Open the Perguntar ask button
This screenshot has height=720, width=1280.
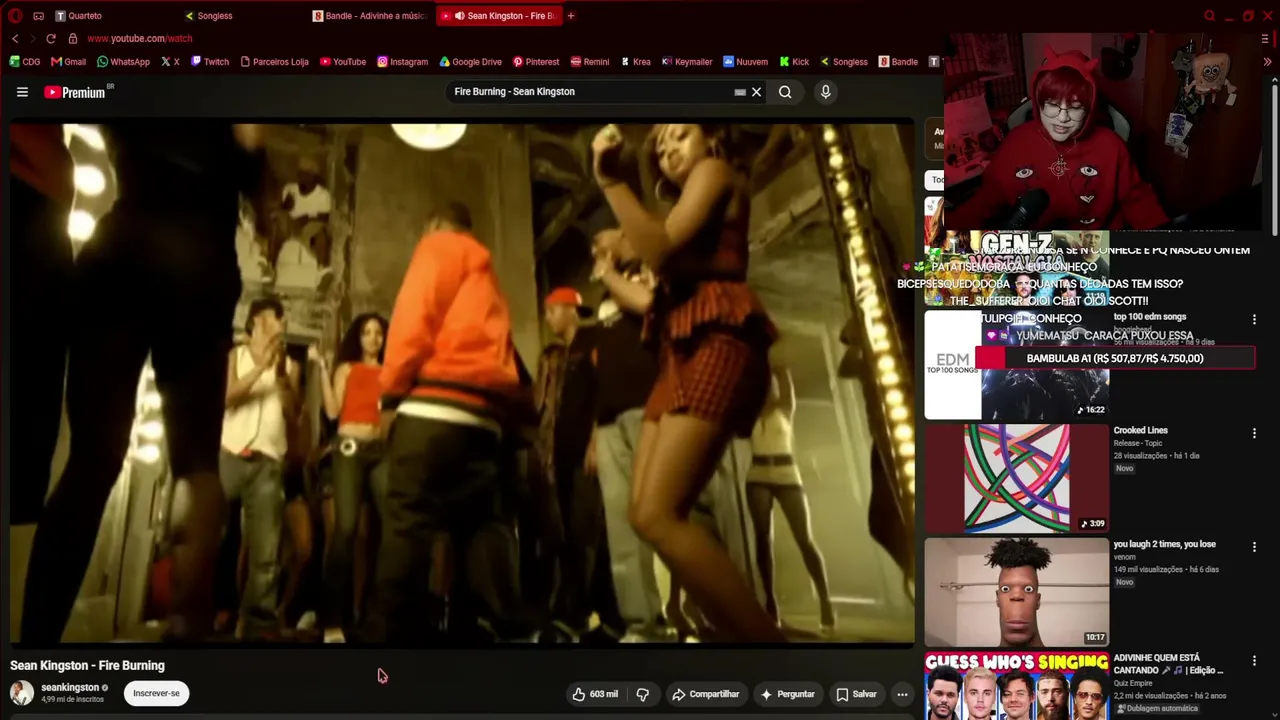tap(788, 694)
